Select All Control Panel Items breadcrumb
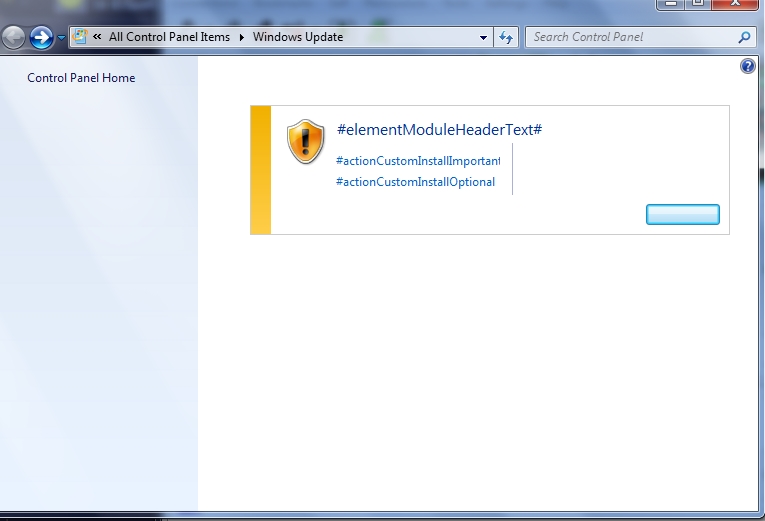The height and width of the screenshot is (521, 765). point(169,37)
